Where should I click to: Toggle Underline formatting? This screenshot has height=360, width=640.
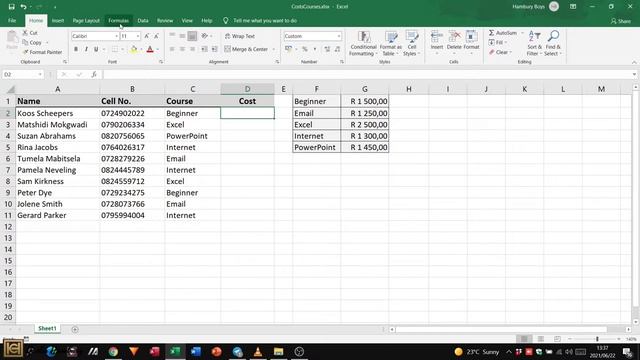click(96, 49)
